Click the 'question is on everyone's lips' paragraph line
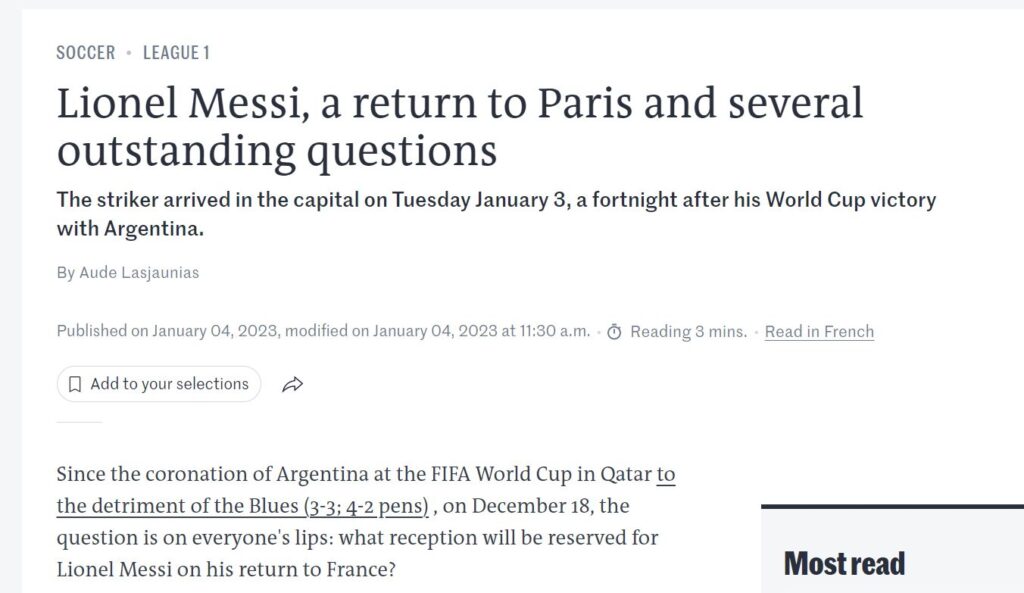The image size is (1024, 593). [357, 537]
